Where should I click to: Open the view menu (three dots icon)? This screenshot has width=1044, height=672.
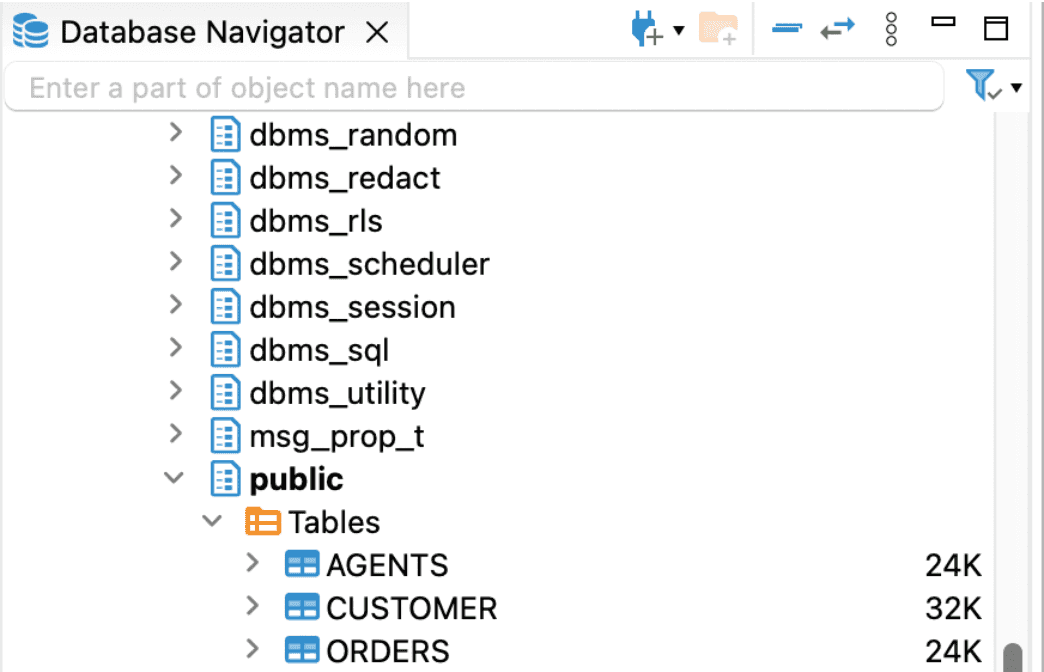(x=891, y=29)
